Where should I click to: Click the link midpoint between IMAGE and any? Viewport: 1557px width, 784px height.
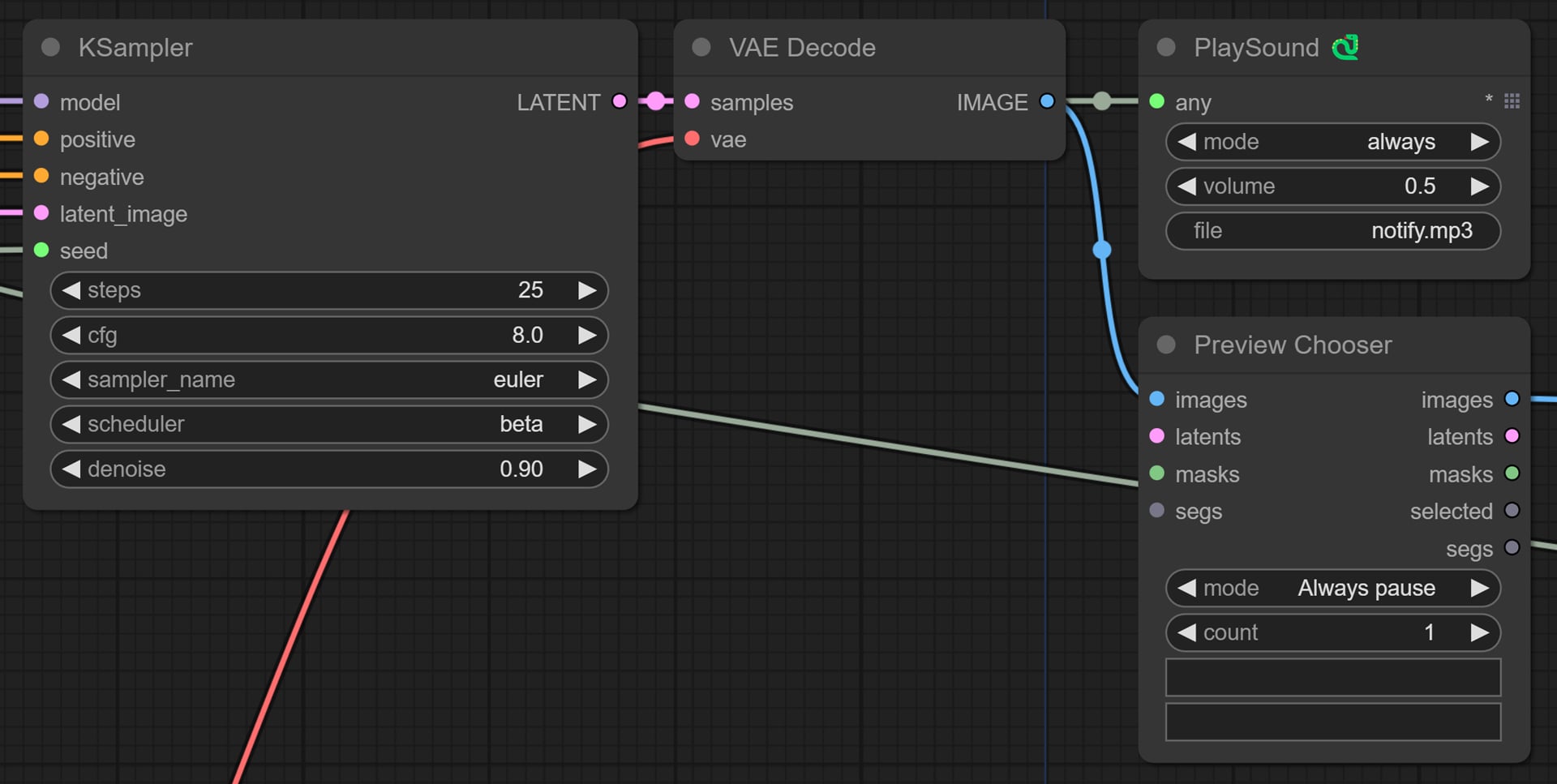1102,101
